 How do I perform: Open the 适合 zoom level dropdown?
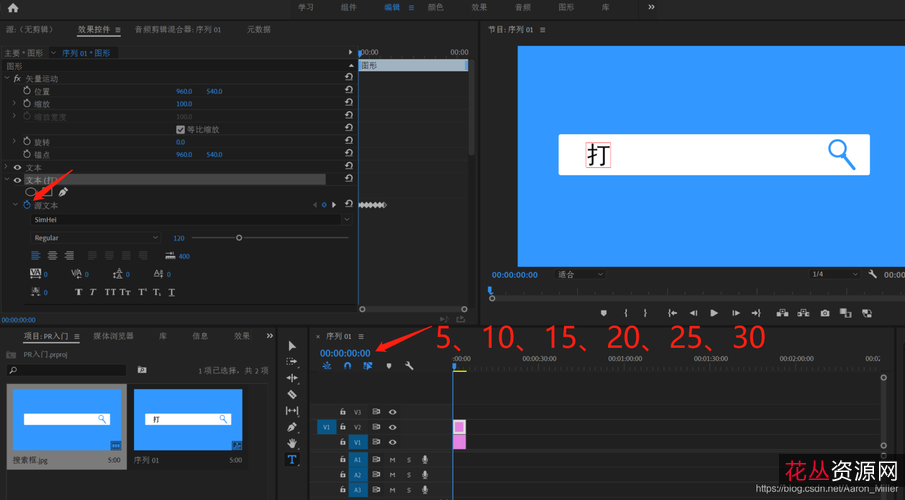[x=581, y=274]
